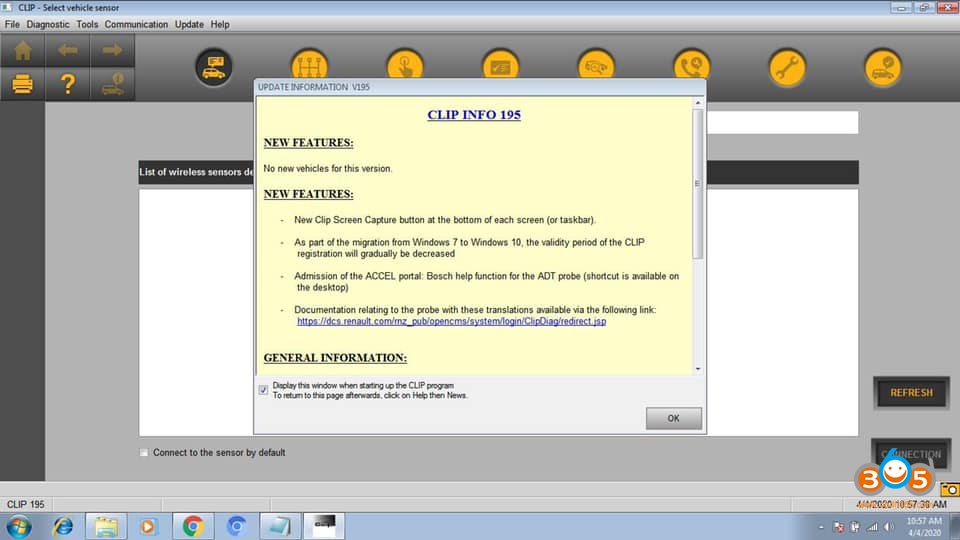Open the Update menu
This screenshot has height=540, width=960.
pos(189,24)
